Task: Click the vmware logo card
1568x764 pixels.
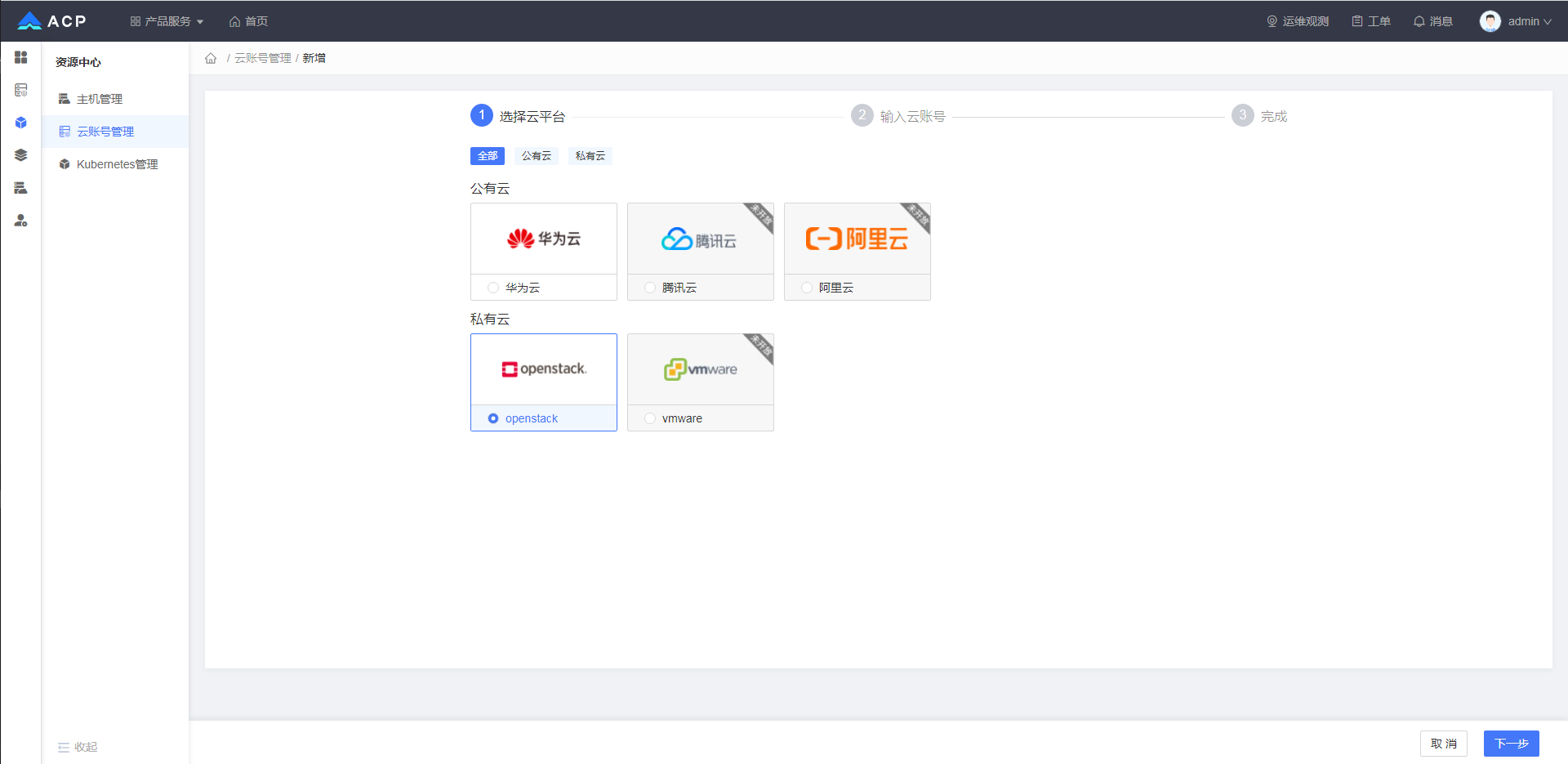Action: (701, 369)
